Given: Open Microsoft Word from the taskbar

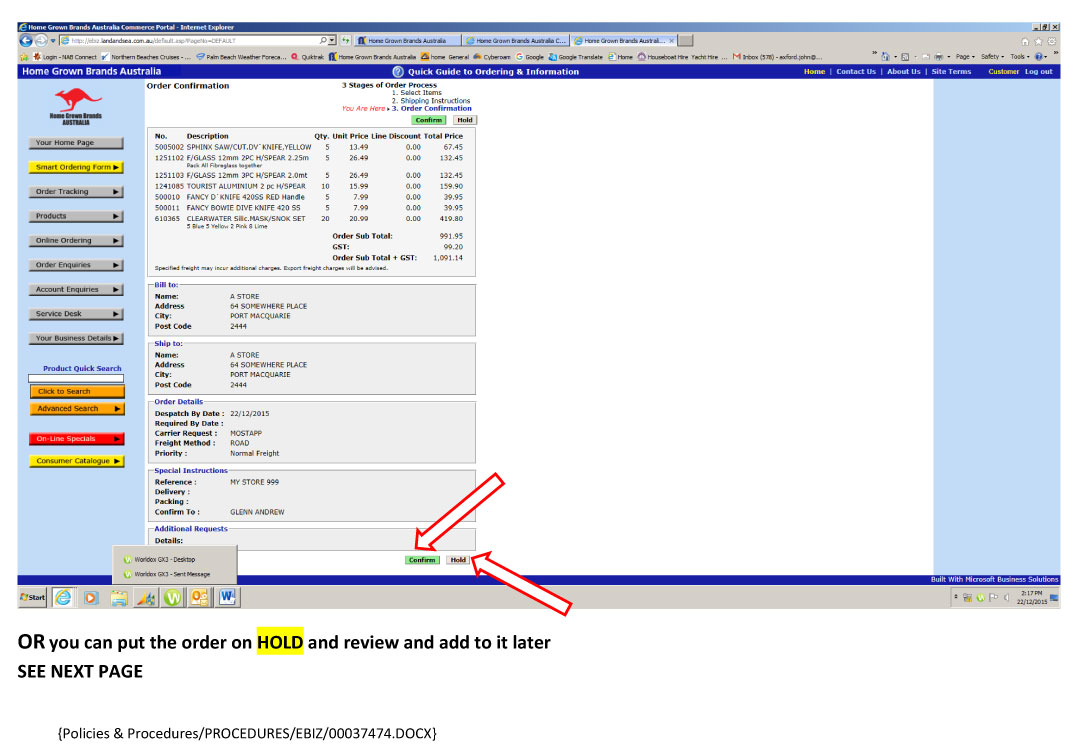Looking at the screenshot, I should [225, 597].
